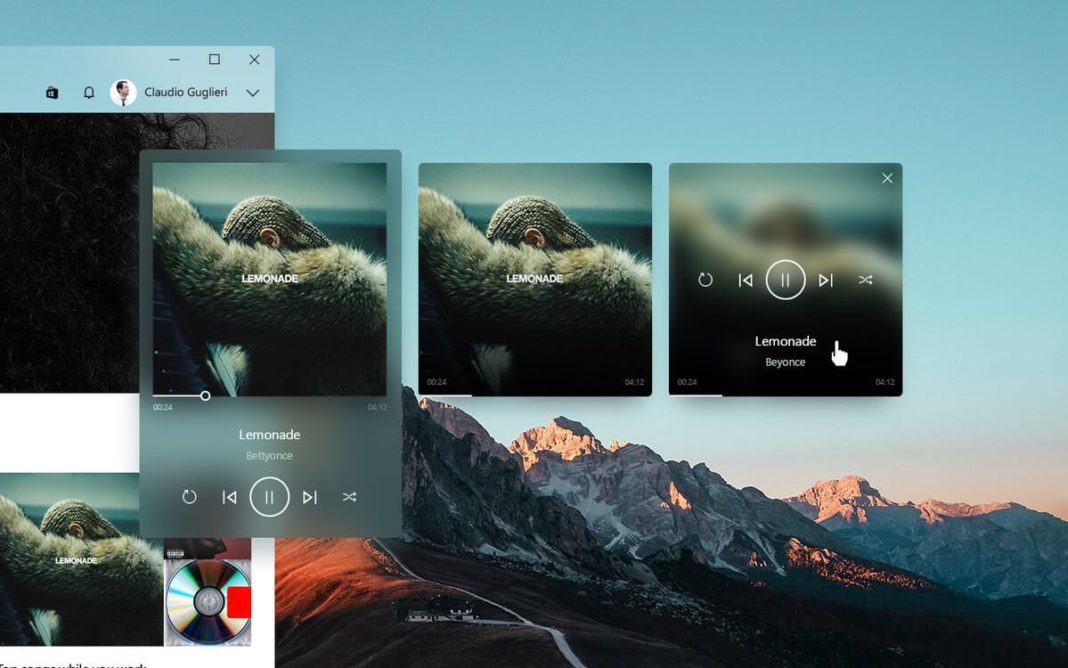
Task: Click the Beyonce artist name in right widget
Action: pos(786,362)
